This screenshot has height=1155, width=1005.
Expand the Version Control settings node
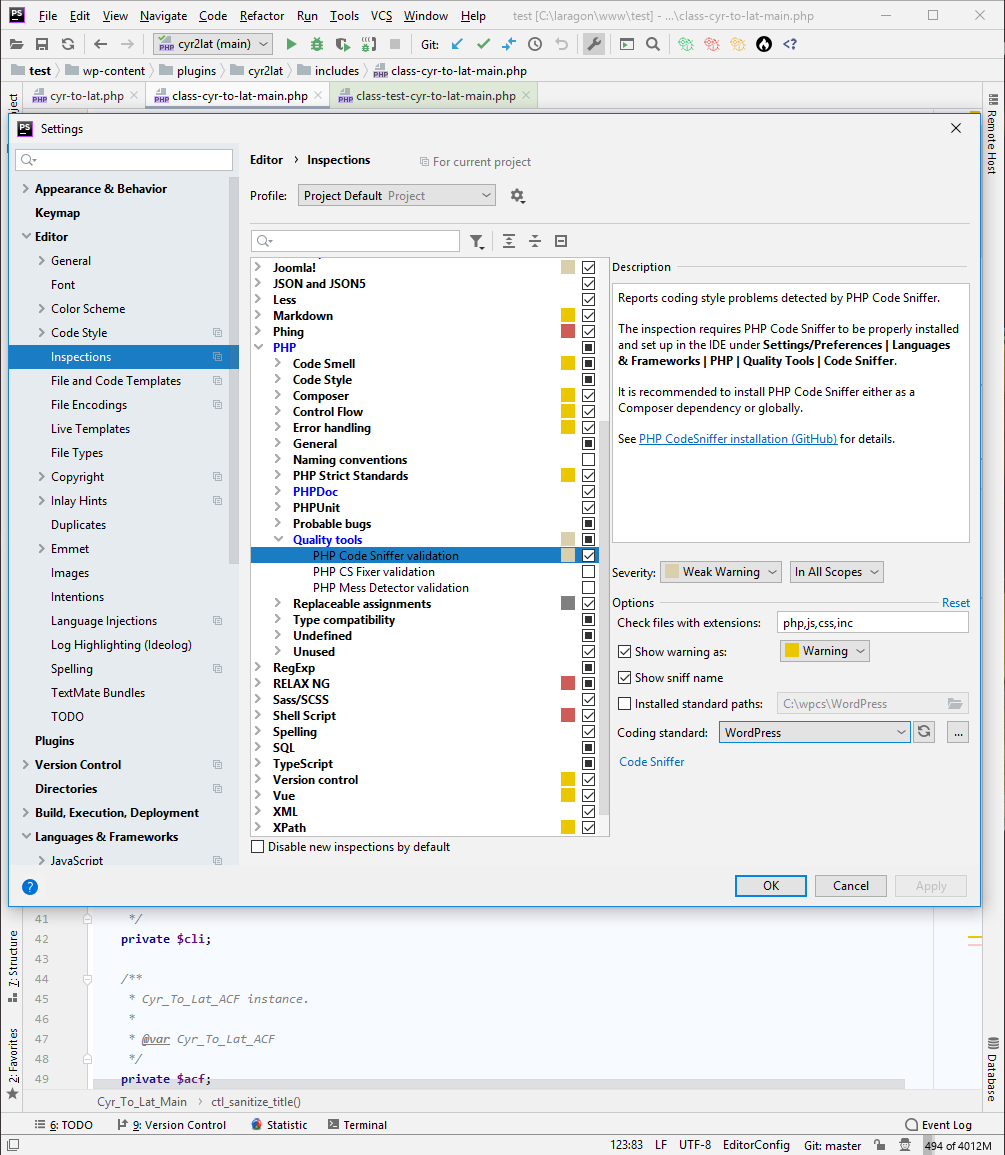pos(26,765)
